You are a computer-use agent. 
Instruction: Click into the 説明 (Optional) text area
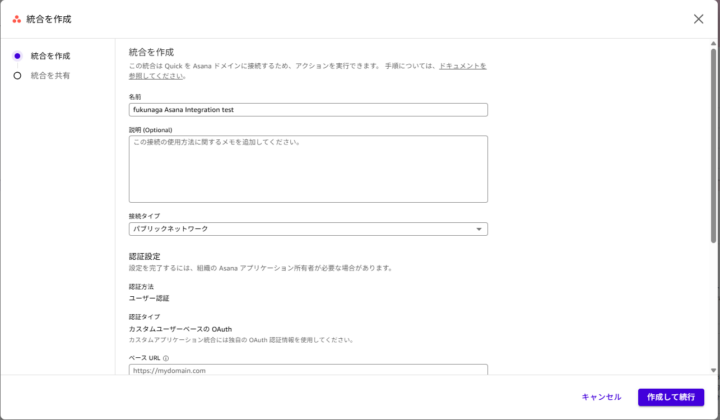tap(308, 169)
